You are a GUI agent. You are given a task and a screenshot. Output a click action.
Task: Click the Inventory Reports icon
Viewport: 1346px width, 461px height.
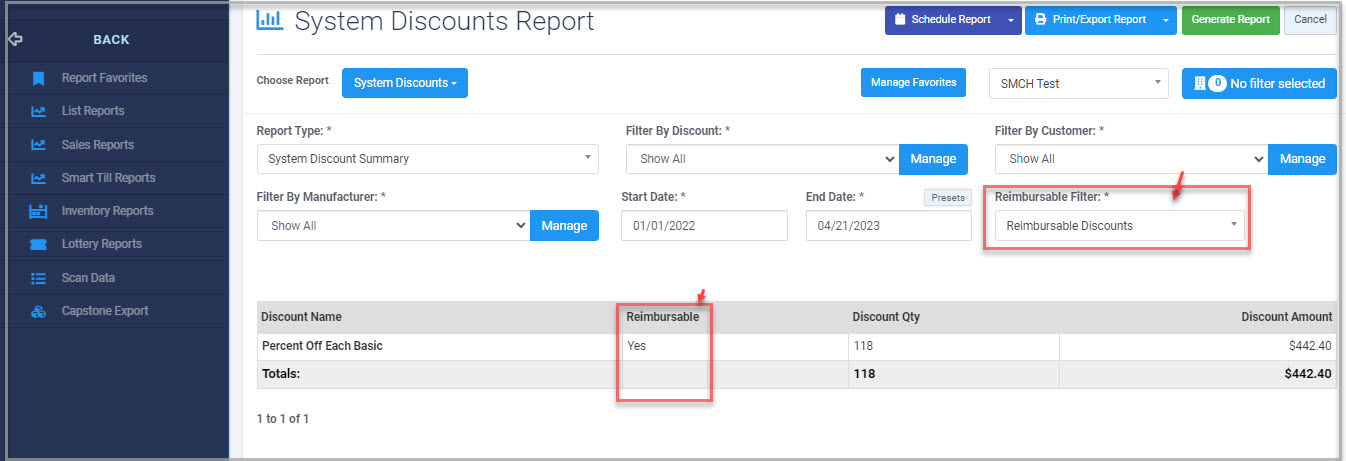(38, 211)
